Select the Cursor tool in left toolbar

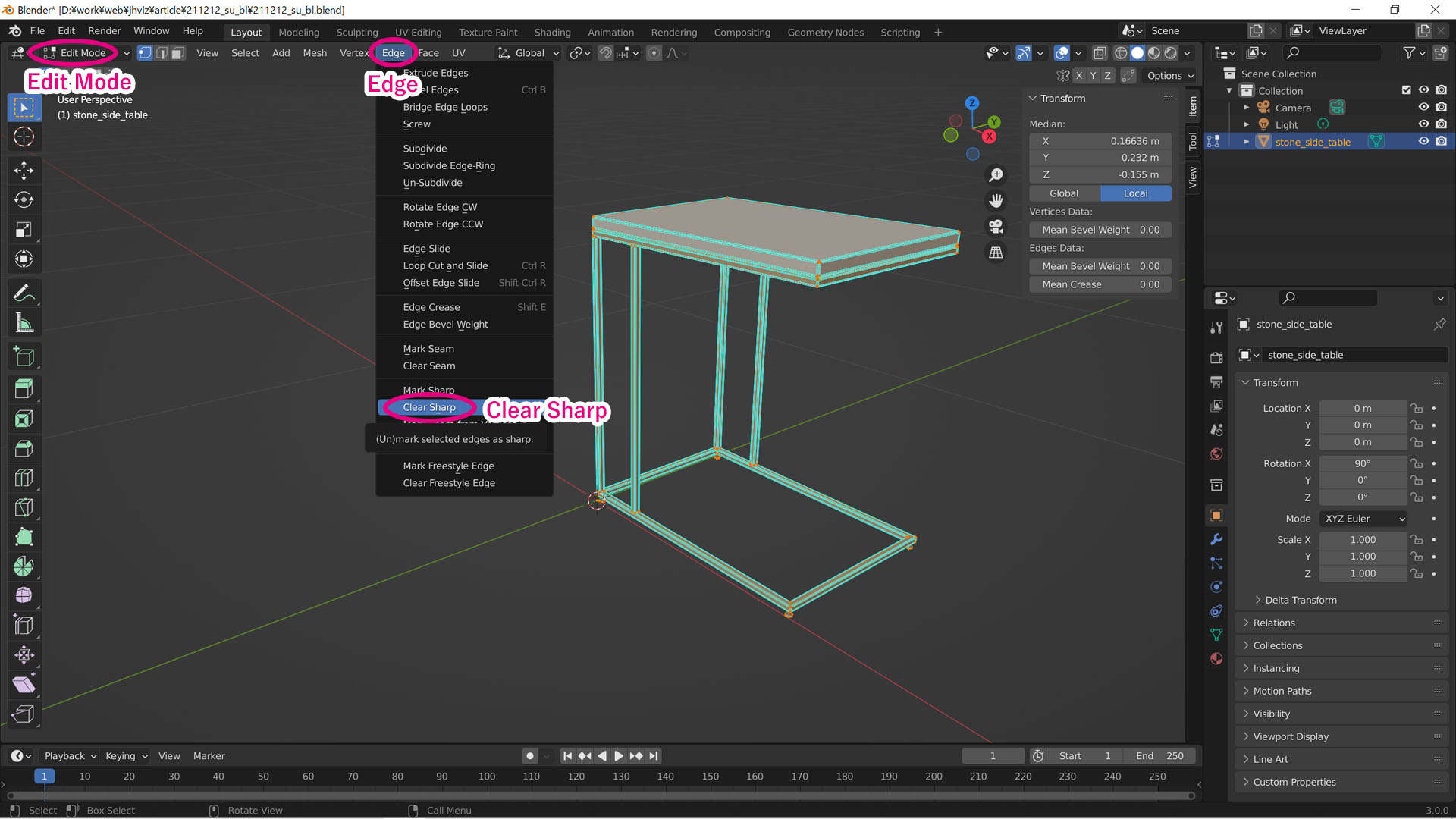24,136
